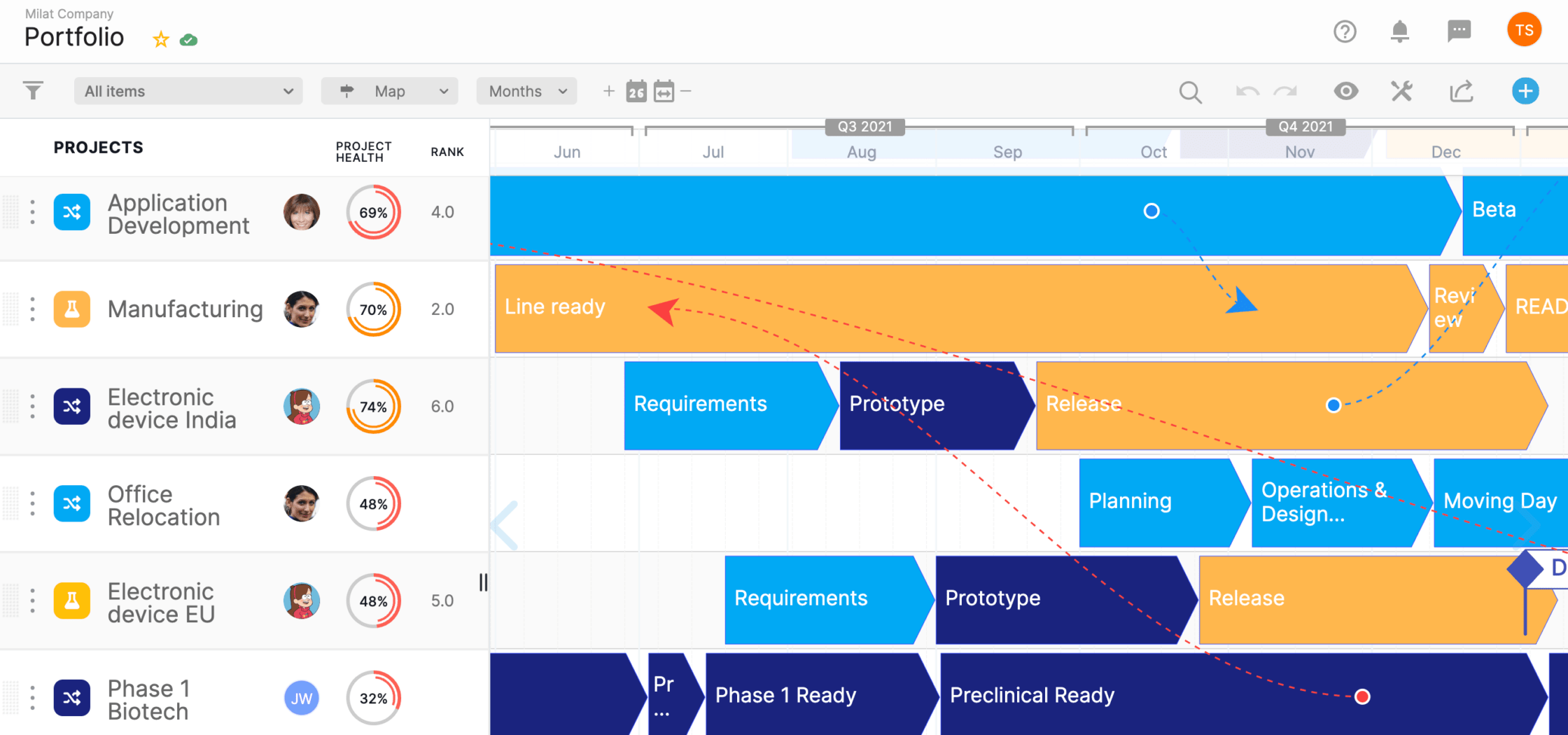
Task: Toggle the favorite star next to Portfolio
Action: pos(161,39)
